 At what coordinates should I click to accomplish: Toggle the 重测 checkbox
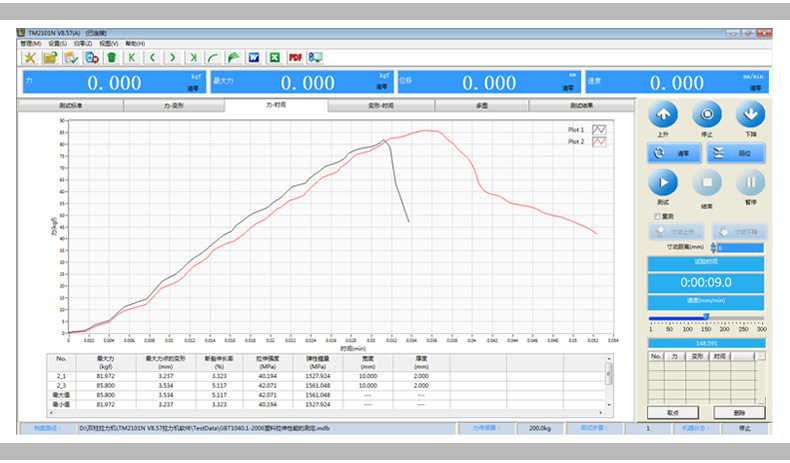(x=655, y=215)
